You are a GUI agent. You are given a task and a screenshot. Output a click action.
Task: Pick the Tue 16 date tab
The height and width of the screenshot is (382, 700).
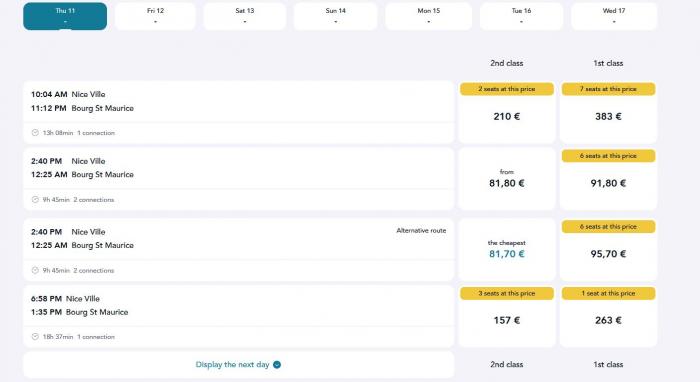click(521, 16)
